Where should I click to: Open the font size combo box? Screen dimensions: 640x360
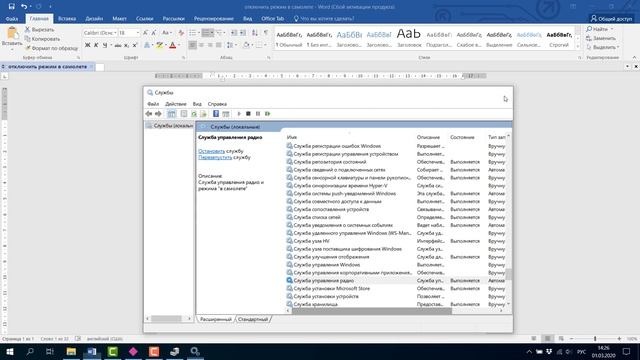point(129,33)
